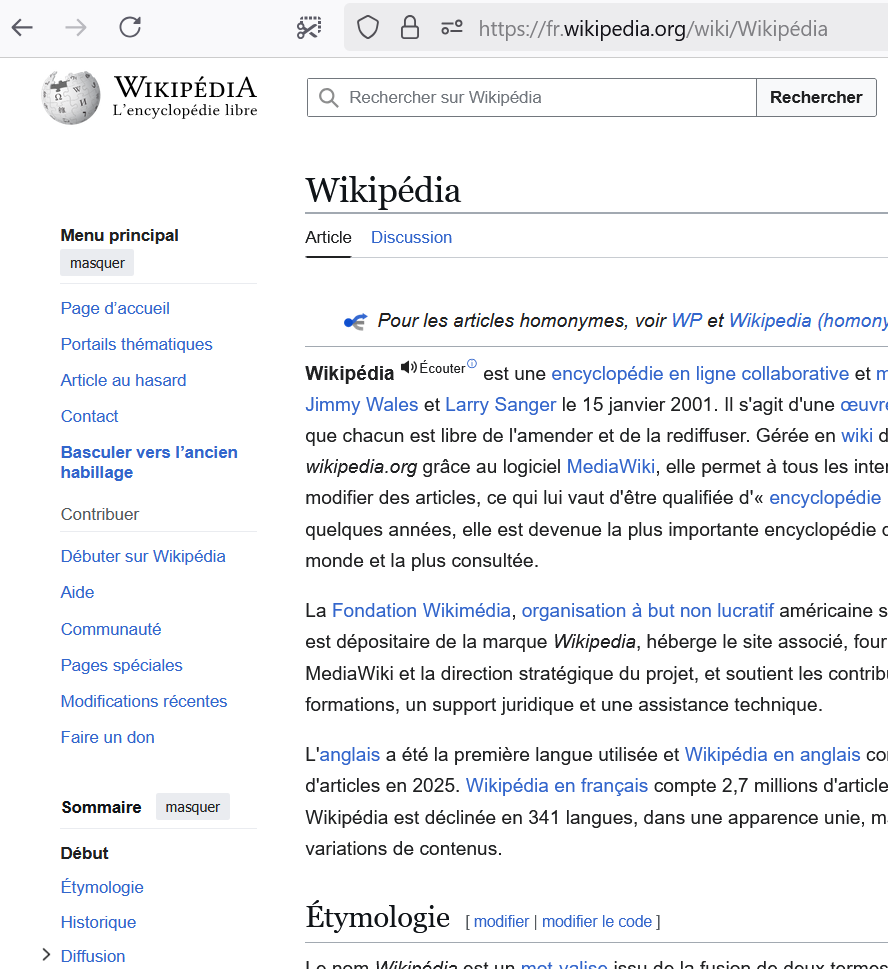Focus the Rechercher sur Wikipédia search field
The width and height of the screenshot is (888, 969).
[531, 98]
